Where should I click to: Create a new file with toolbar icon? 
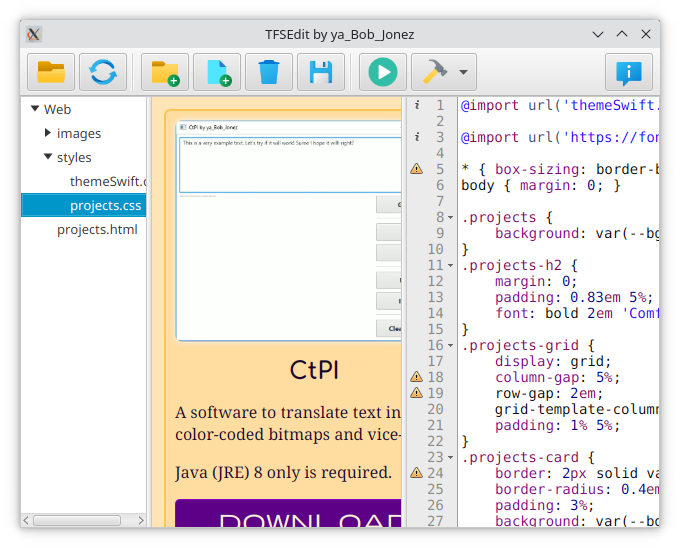pyautogui.click(x=217, y=72)
